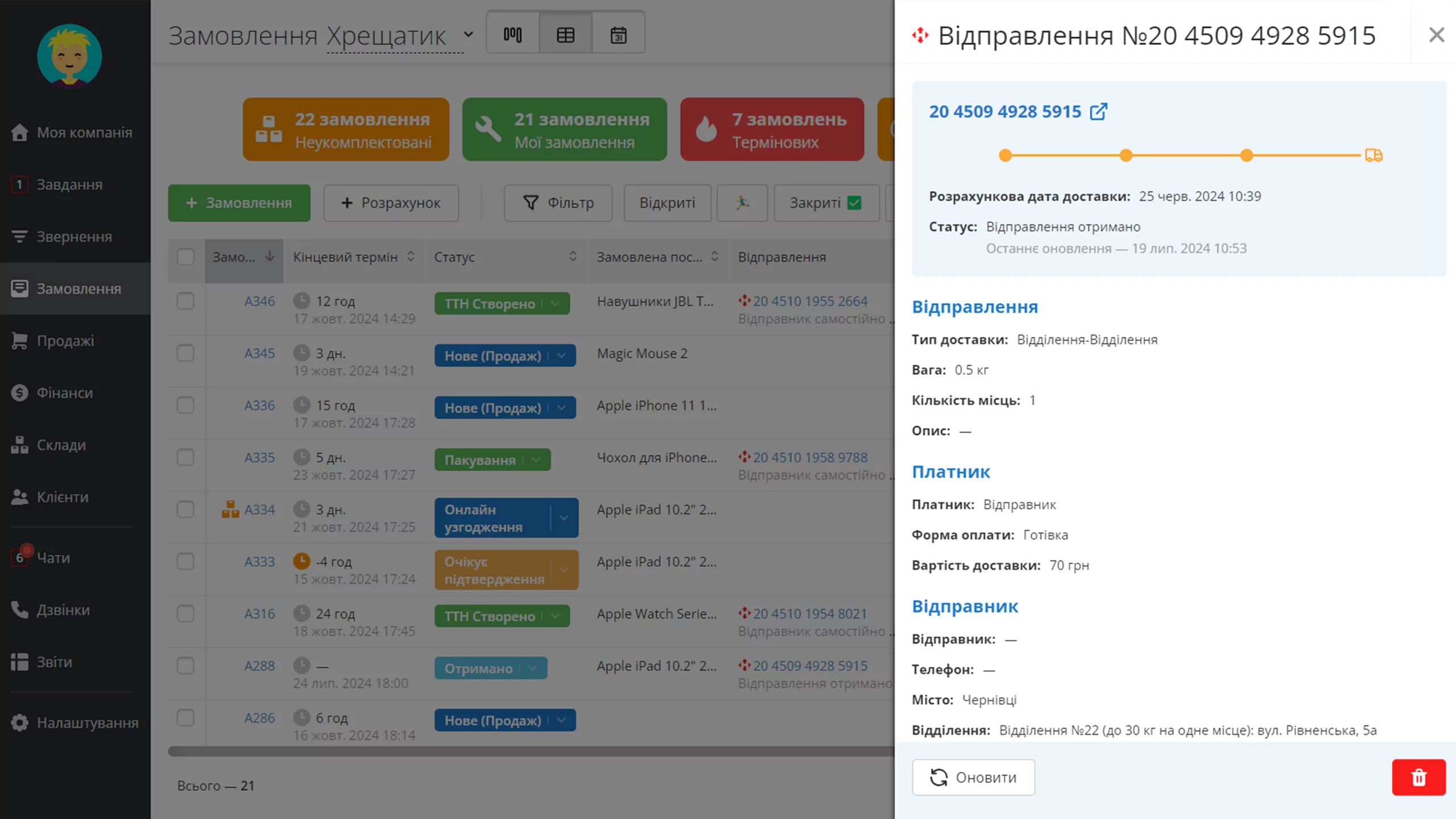Expand Нове (Продаж) status for A286
This screenshot has width=1456, height=819.
click(x=561, y=721)
